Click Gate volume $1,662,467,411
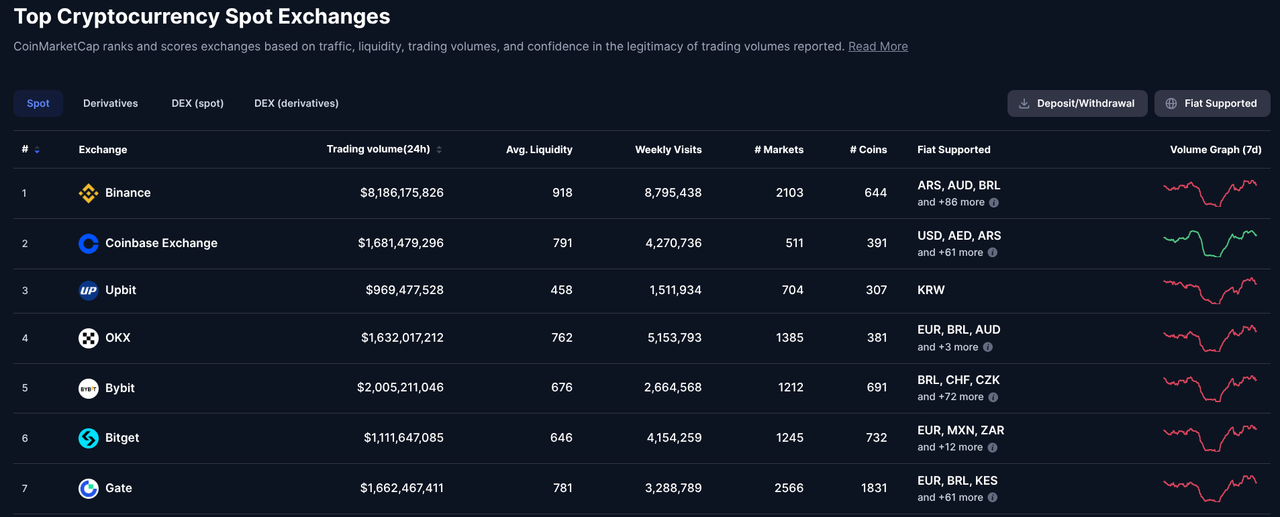 (x=402, y=488)
